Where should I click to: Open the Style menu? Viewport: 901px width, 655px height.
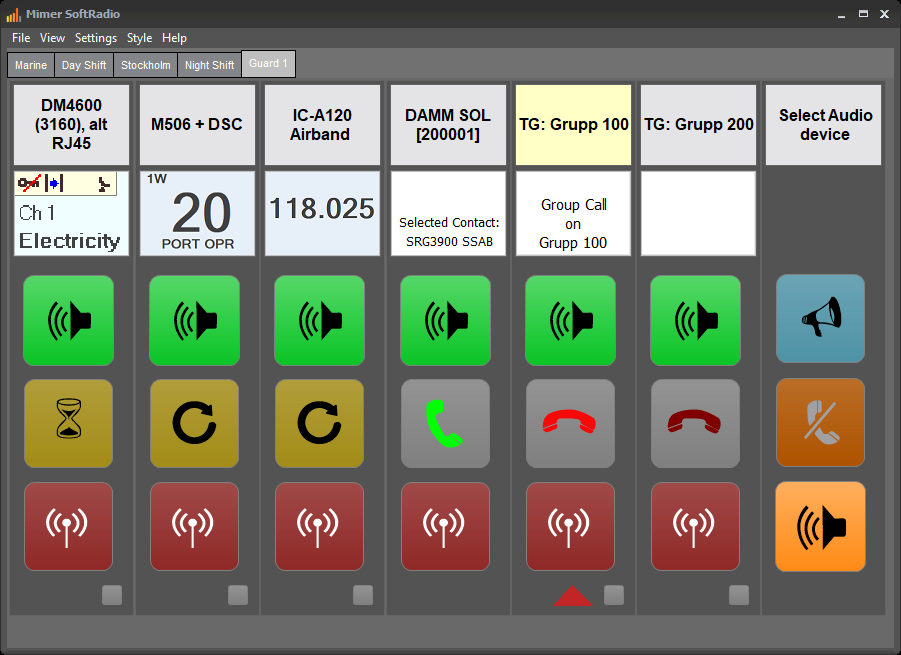pos(140,38)
